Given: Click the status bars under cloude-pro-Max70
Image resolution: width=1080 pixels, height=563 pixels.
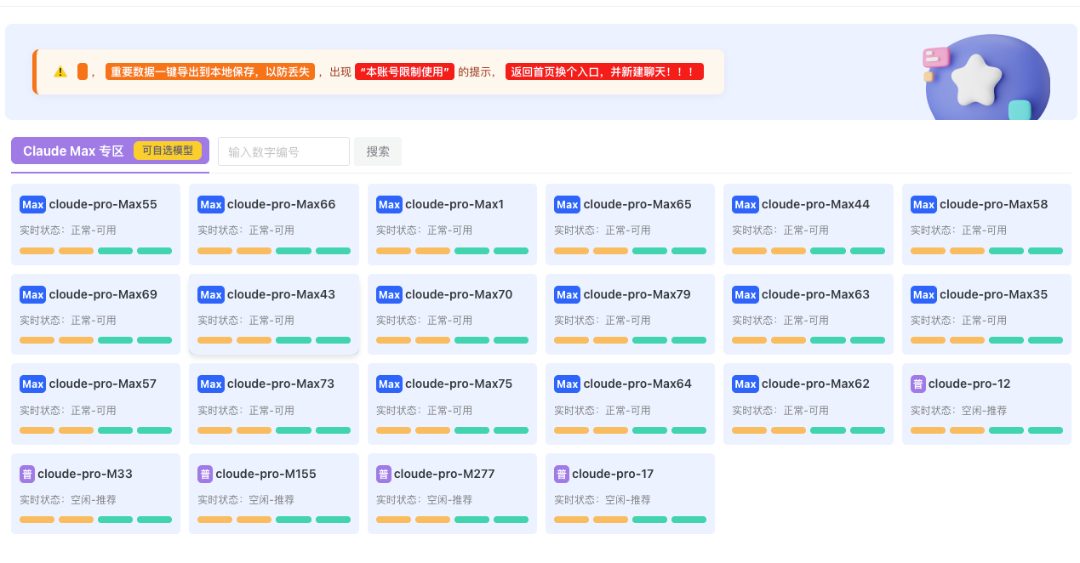Looking at the screenshot, I should coord(452,340).
